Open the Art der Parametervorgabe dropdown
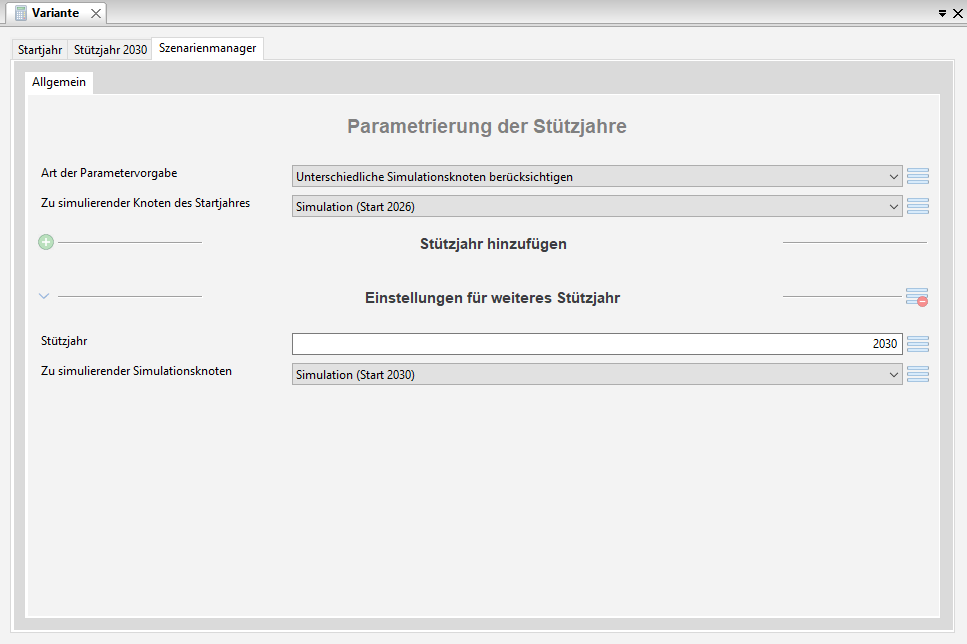 click(597, 176)
